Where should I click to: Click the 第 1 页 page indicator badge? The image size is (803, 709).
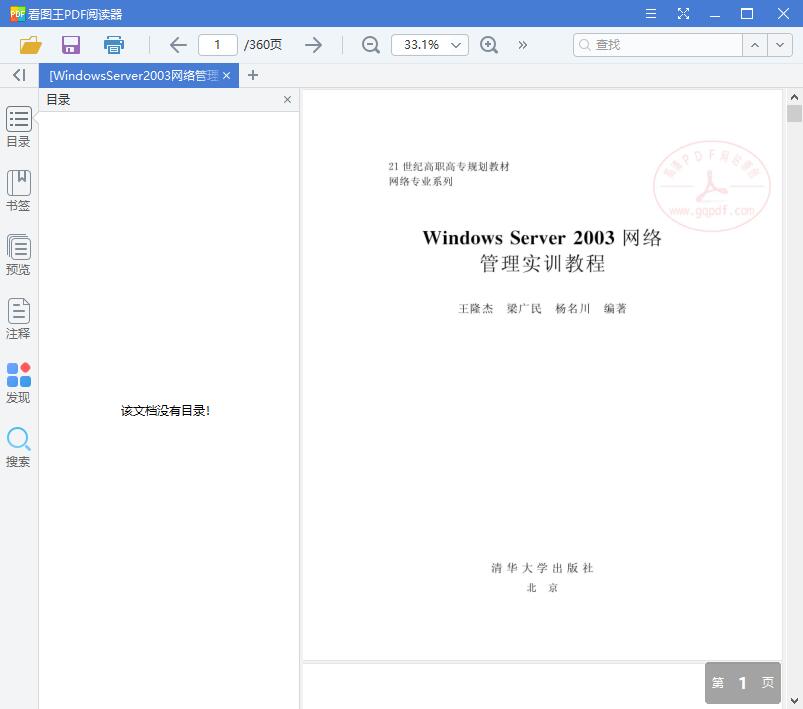743,682
